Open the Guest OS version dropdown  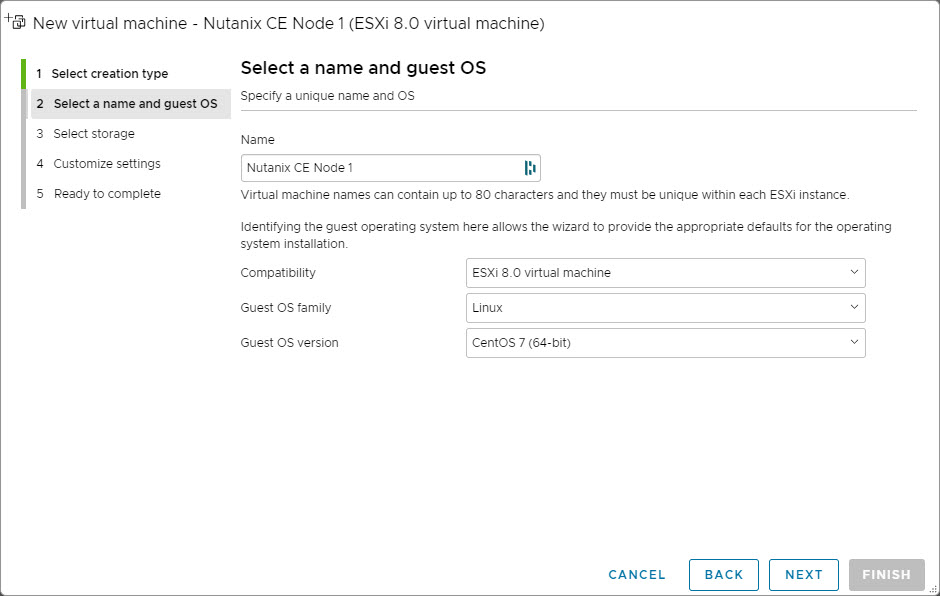click(x=665, y=342)
